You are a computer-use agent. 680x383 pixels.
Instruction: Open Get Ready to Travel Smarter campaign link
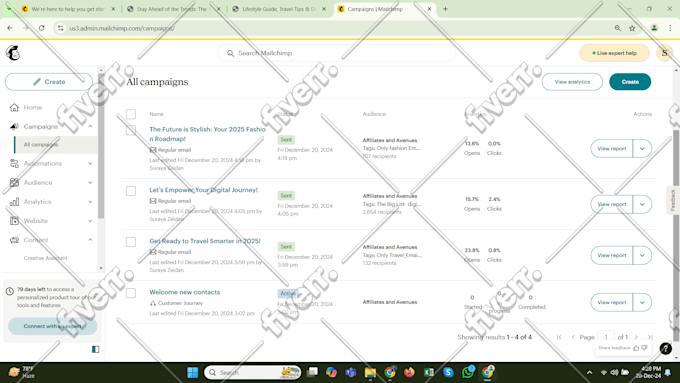point(205,241)
